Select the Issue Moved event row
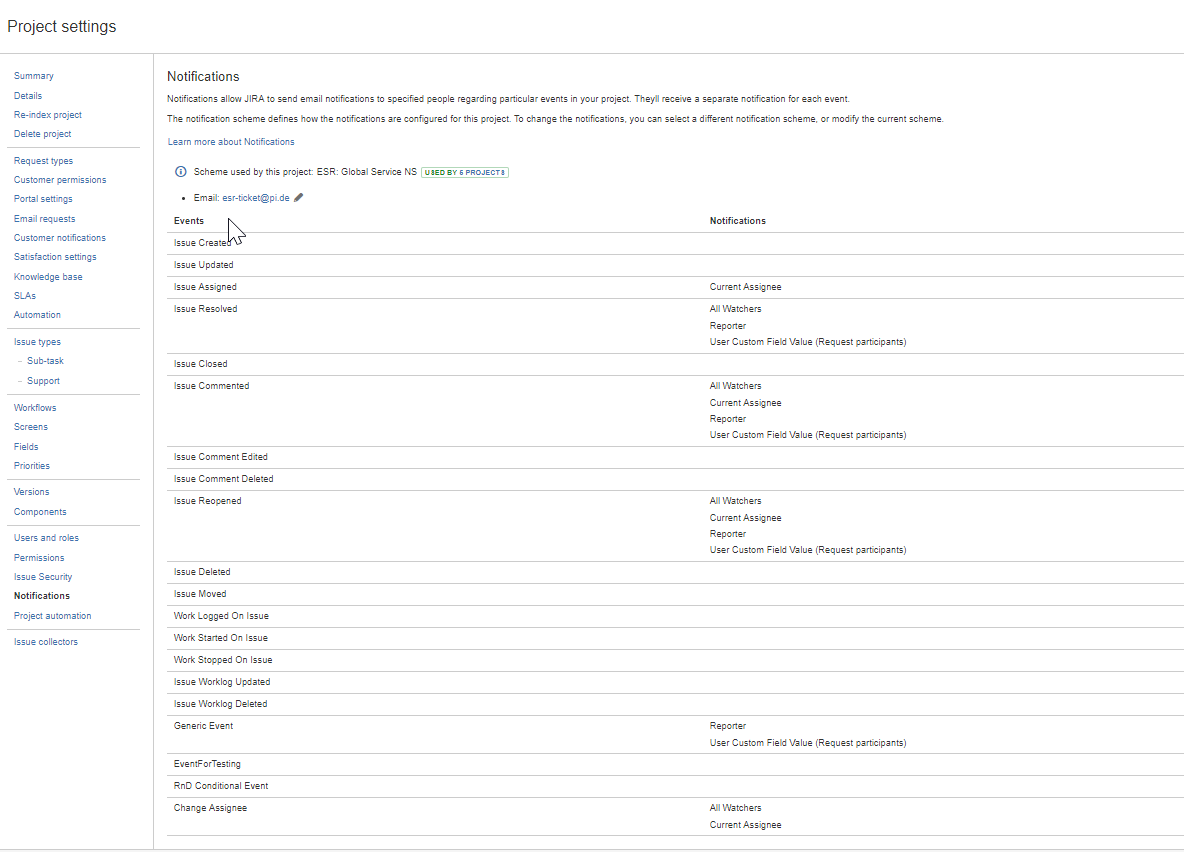1184x852 pixels. [x=675, y=594]
